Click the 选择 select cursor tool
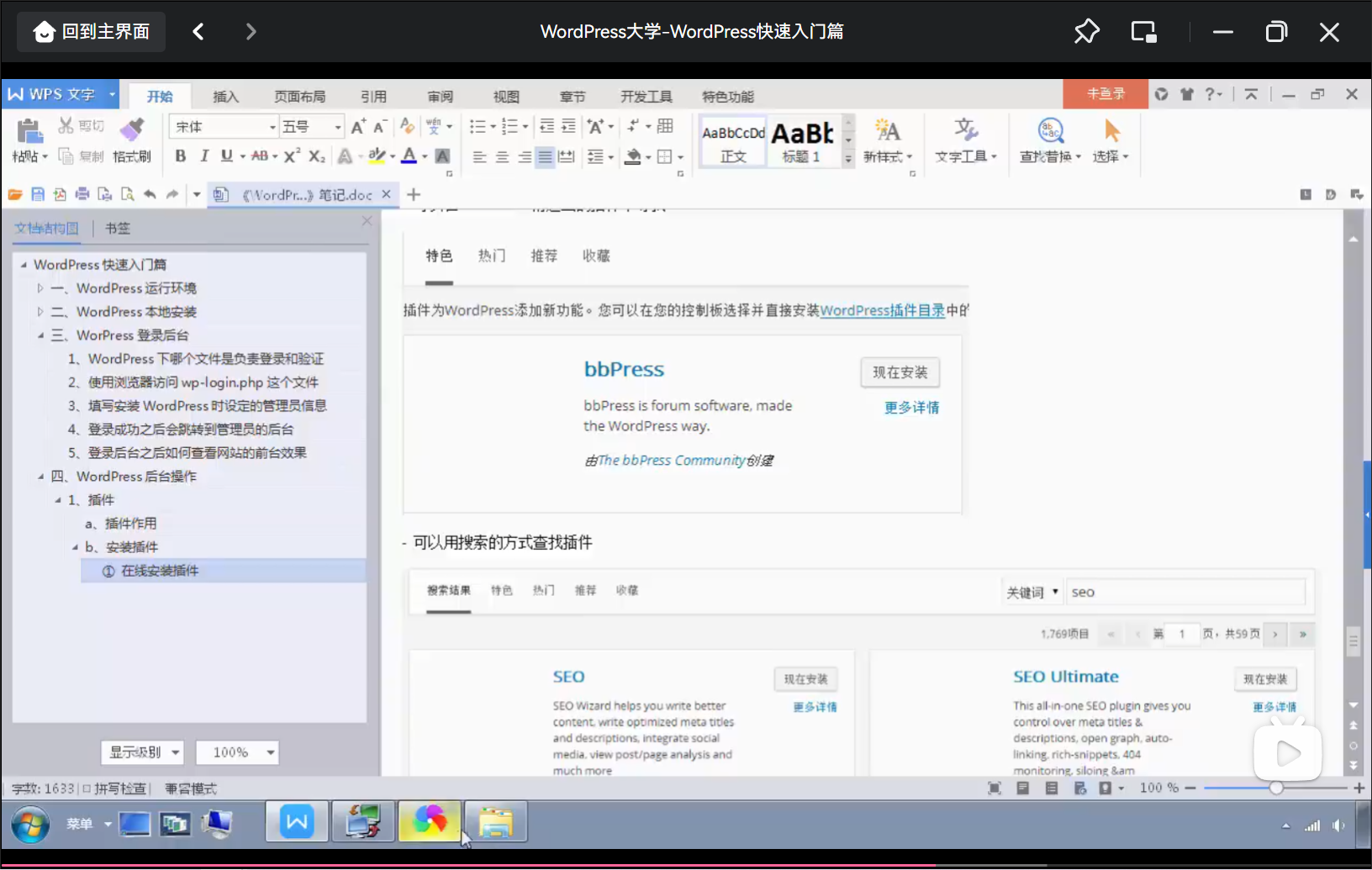 [x=1111, y=141]
